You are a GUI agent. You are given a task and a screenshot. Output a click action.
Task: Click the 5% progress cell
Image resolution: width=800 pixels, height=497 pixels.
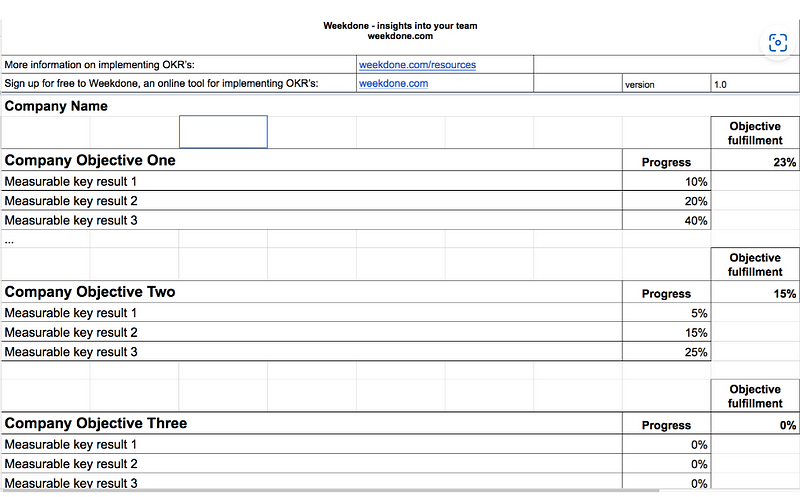(666, 313)
